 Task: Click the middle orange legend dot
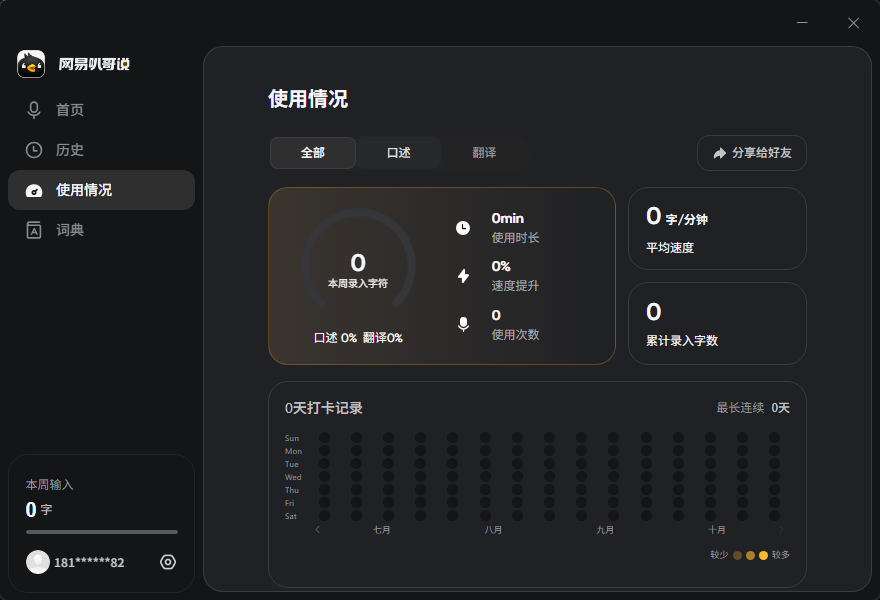coord(750,555)
